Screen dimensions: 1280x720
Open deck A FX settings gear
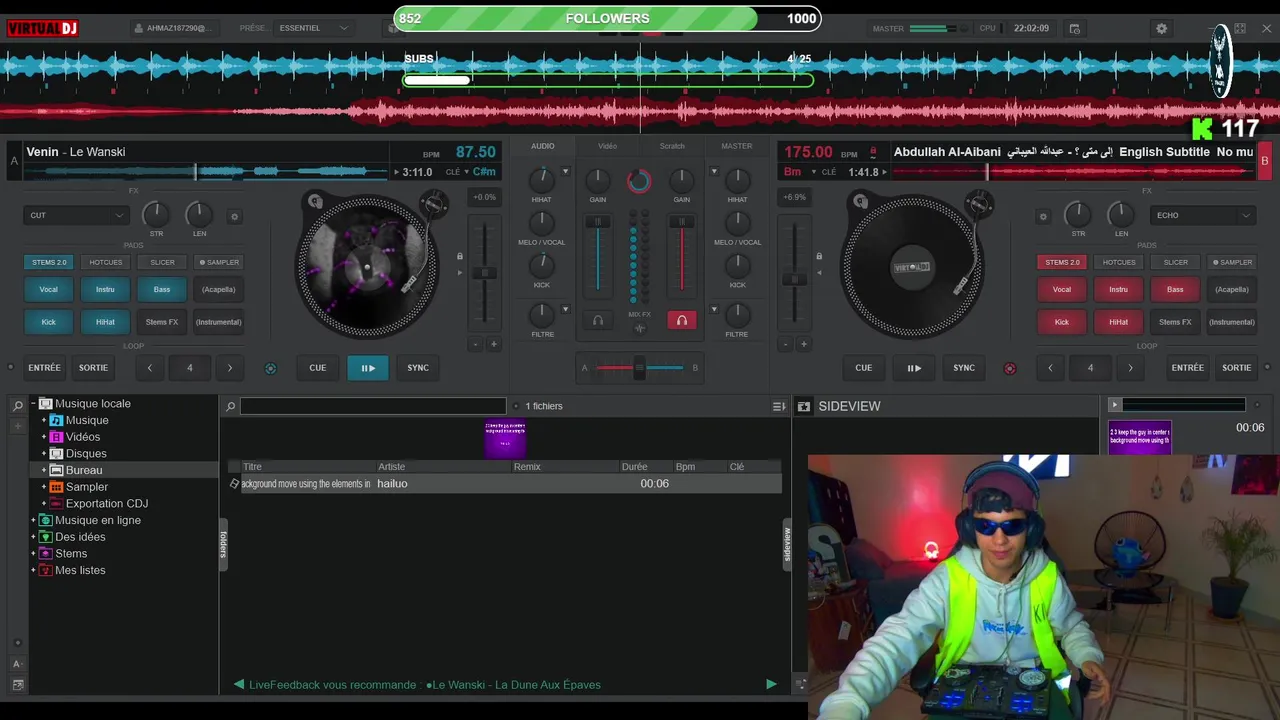pyautogui.click(x=235, y=216)
